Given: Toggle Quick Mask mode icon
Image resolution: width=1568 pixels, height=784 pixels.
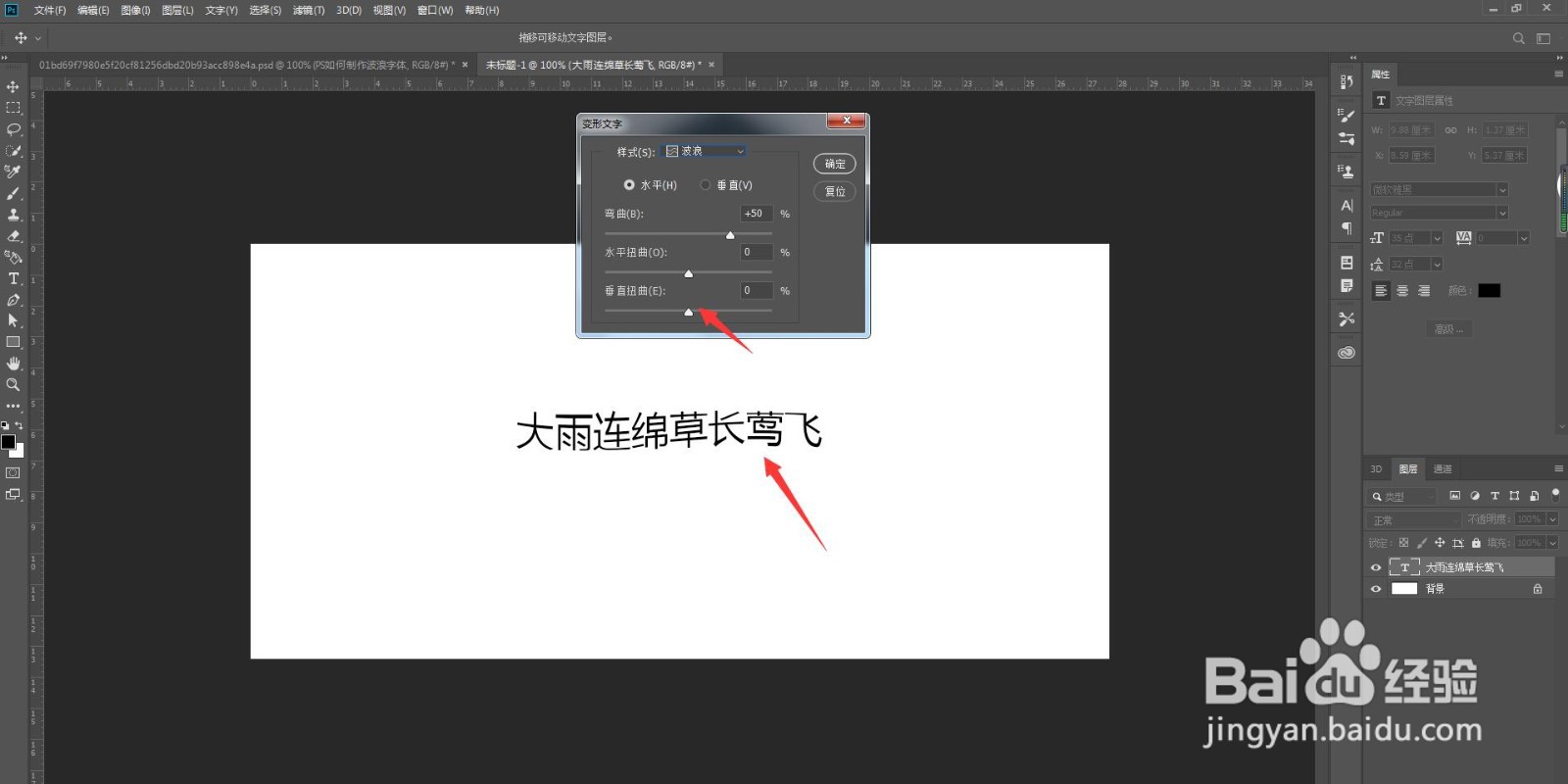Looking at the screenshot, I should click(x=13, y=472).
